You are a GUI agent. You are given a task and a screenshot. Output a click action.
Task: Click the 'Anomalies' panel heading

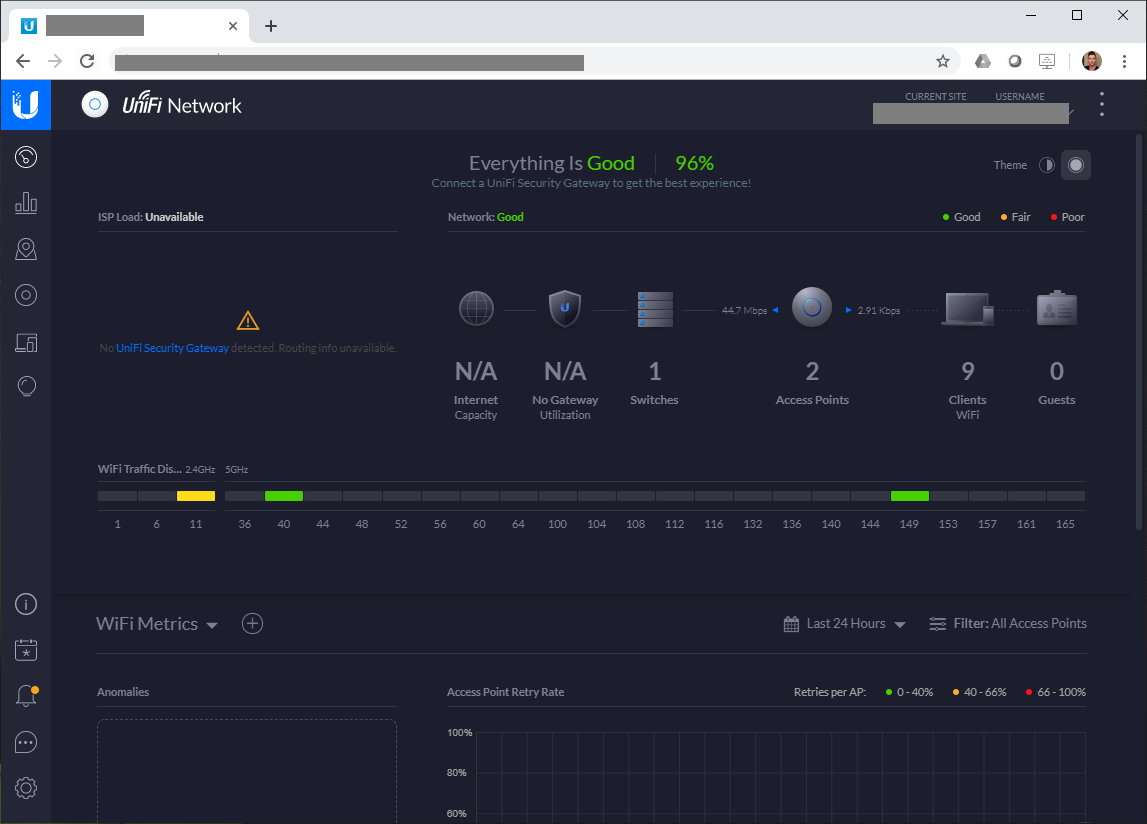point(123,692)
